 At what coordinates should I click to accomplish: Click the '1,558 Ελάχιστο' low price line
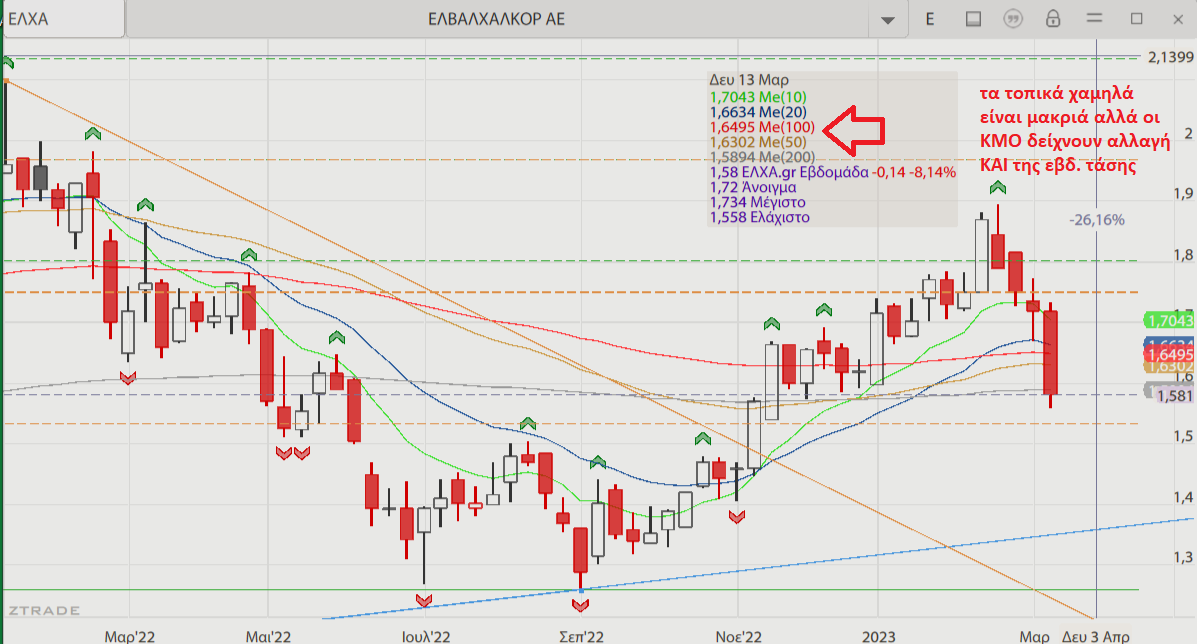pos(760,217)
